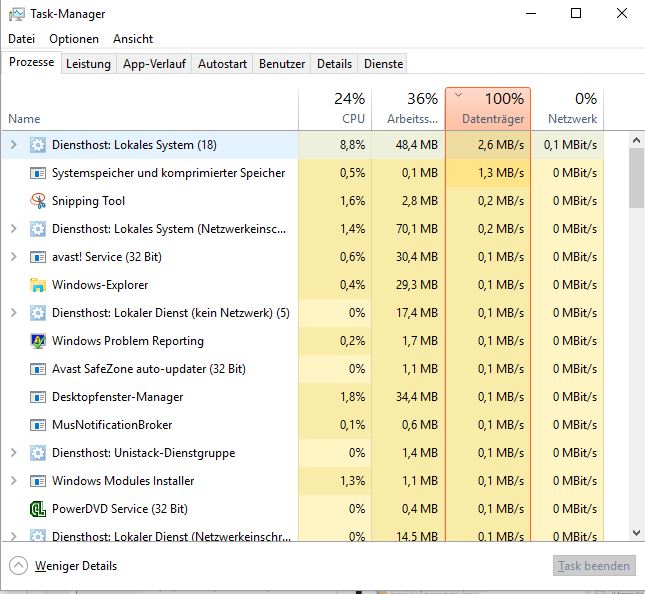Click the gear icon of Diensthost: Lokales System (18)
This screenshot has height=594, width=645.
coord(38,145)
